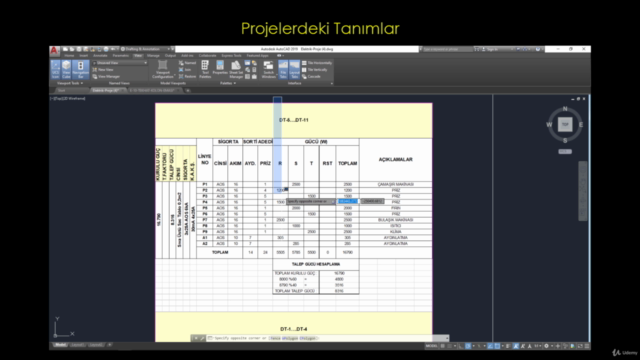The image size is (640, 360).
Task: Click the MODEL space status bar button
Action: [x=431, y=346]
